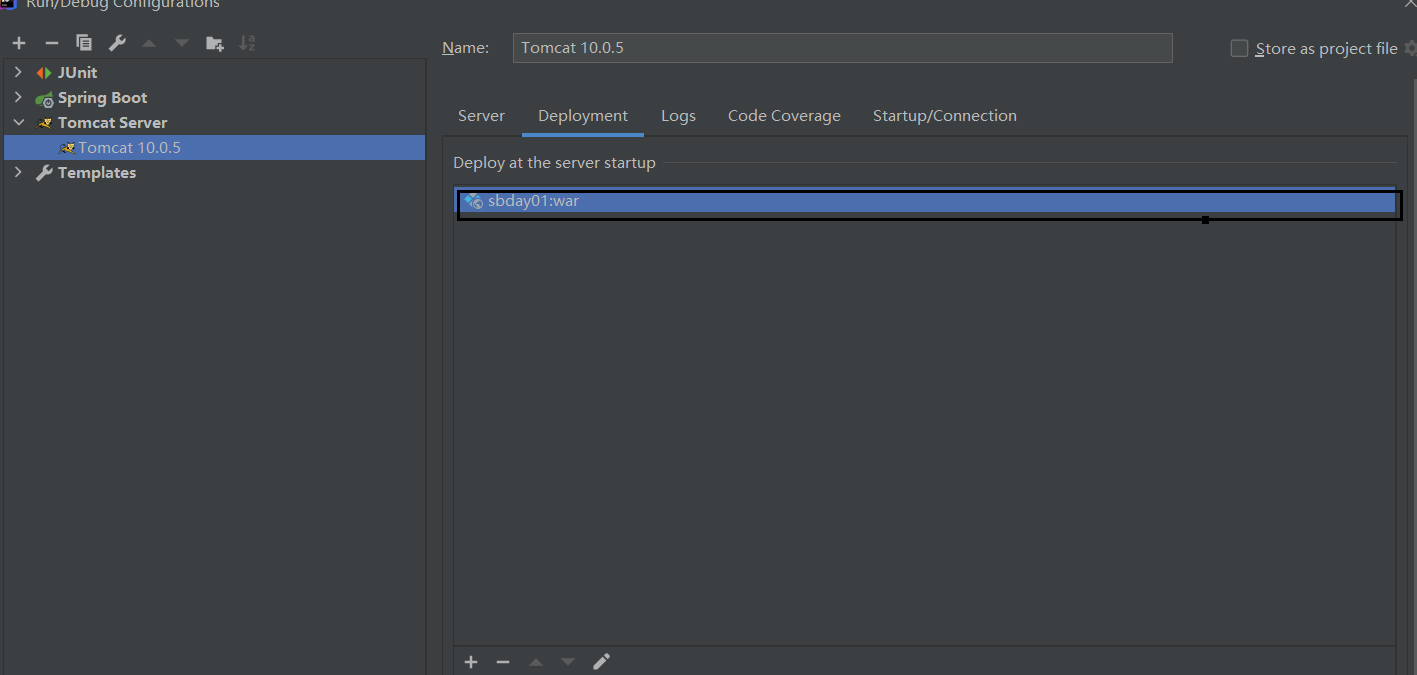The width and height of the screenshot is (1417, 675).
Task: Click the Tomcat 10.0.5 item icon
Action: click(67, 148)
